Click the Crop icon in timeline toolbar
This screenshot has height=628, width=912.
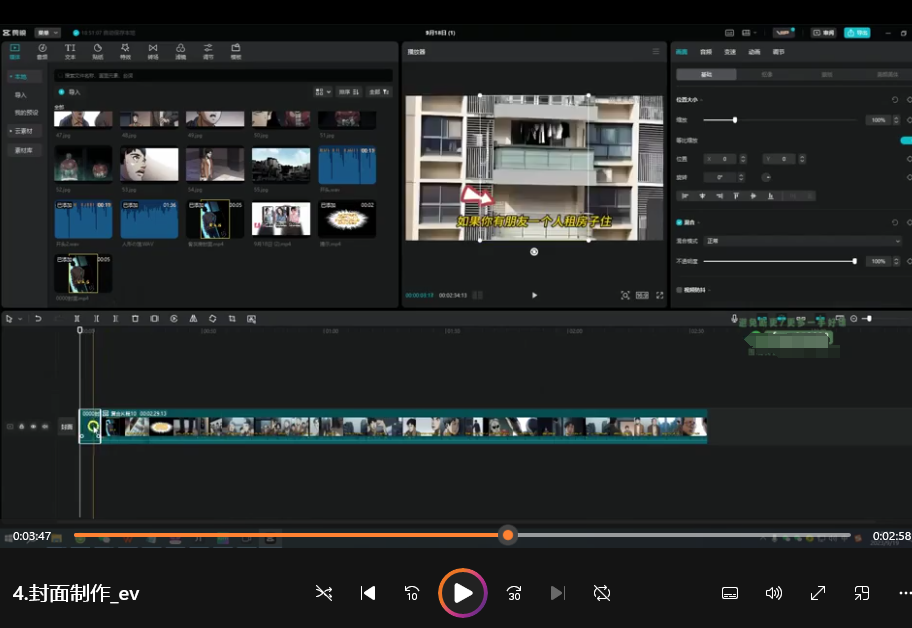pos(232,319)
